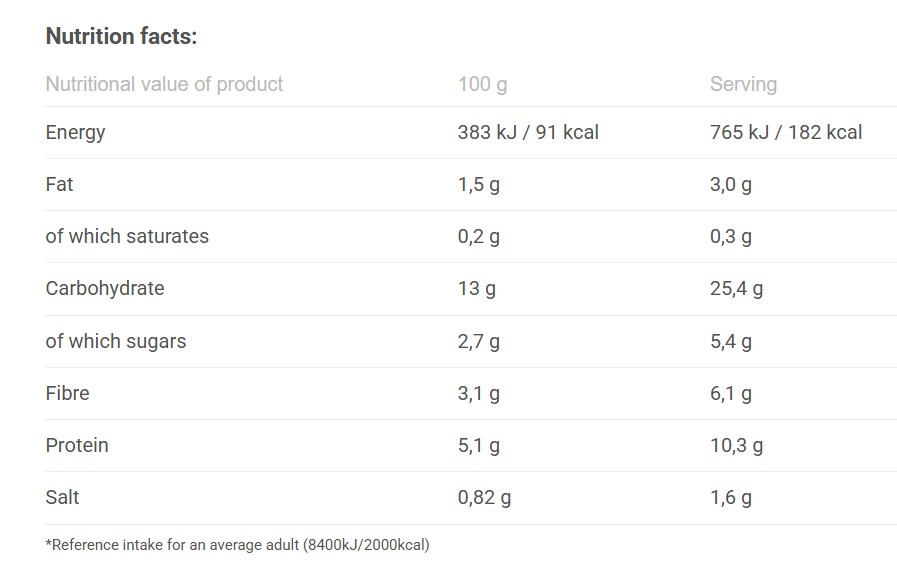Select the 383 kJ / 91 kcal value
The width and height of the screenshot is (897, 570).
click(x=528, y=132)
